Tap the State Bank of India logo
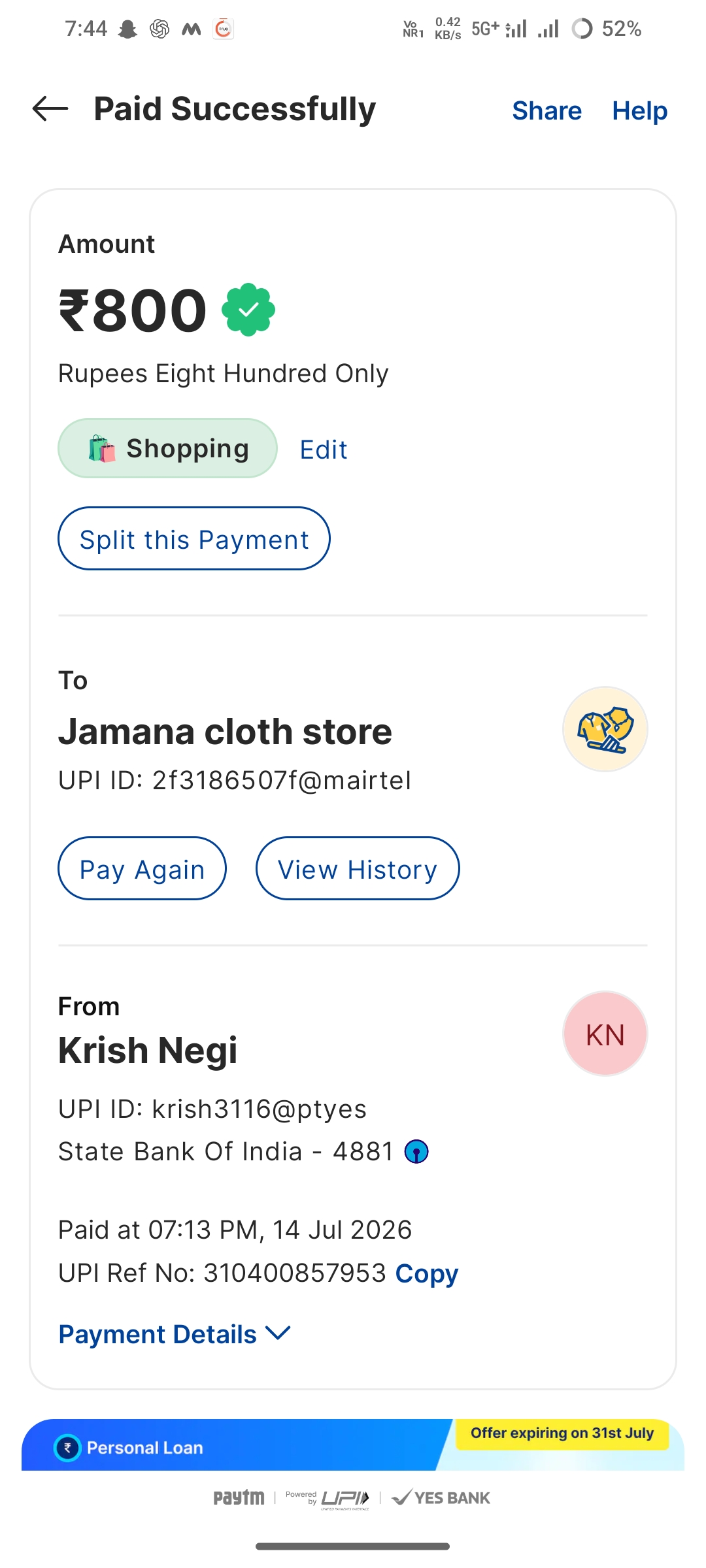 tap(416, 1151)
